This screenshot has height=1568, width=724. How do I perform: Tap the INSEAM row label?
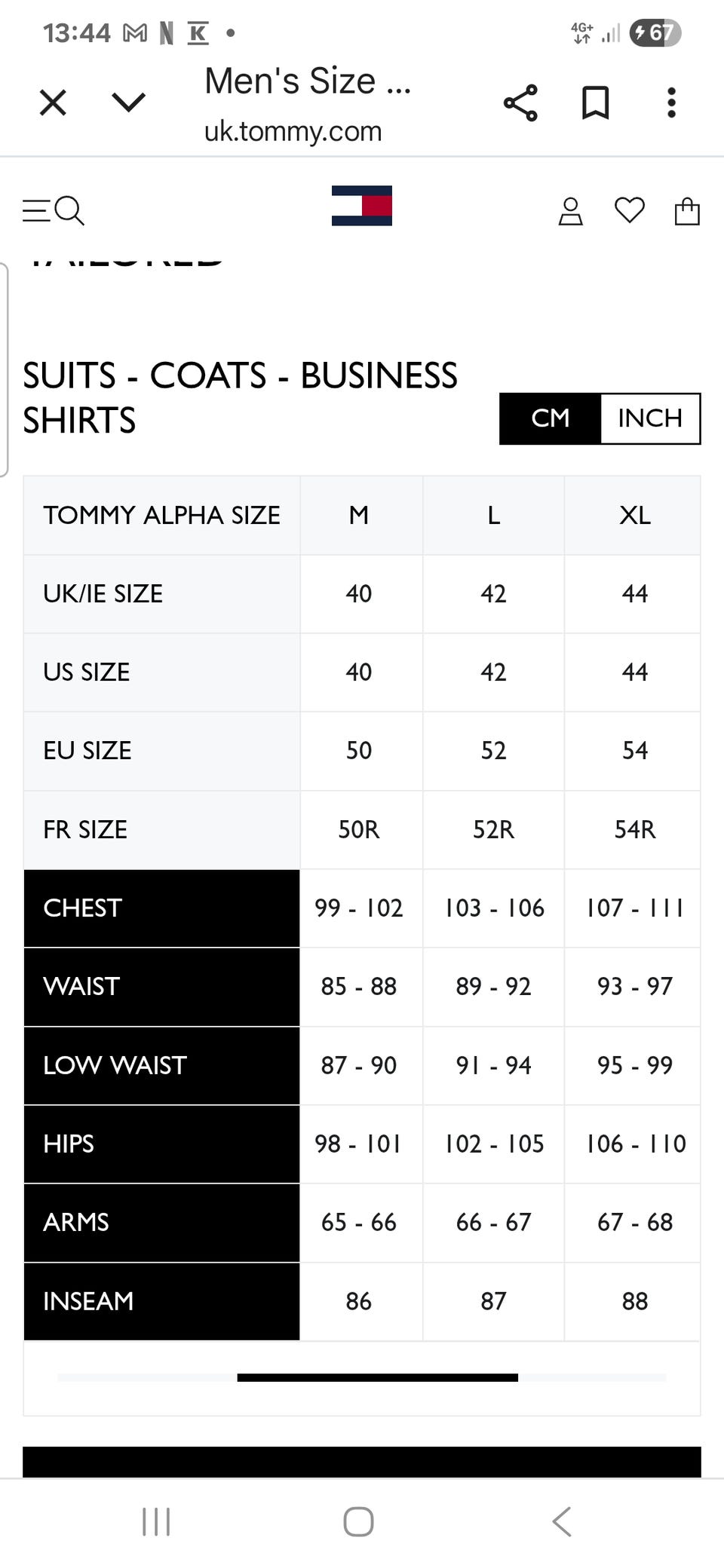tap(88, 1301)
